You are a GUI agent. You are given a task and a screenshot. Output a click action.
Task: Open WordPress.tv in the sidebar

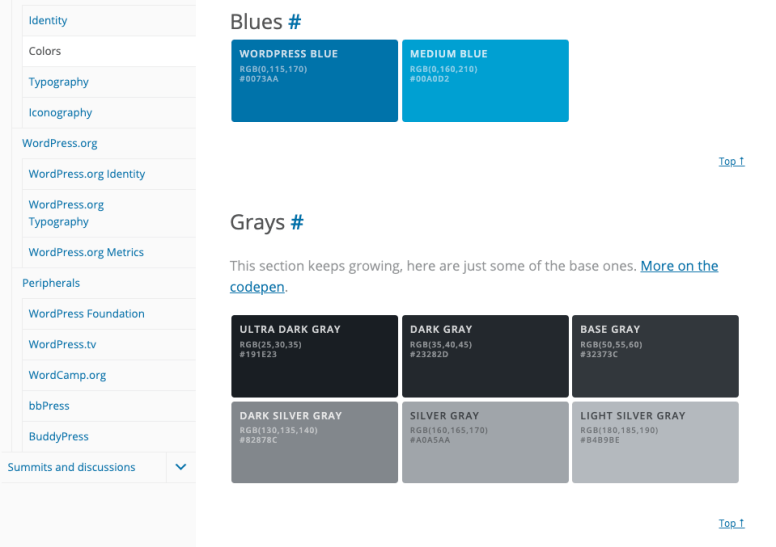[62, 344]
